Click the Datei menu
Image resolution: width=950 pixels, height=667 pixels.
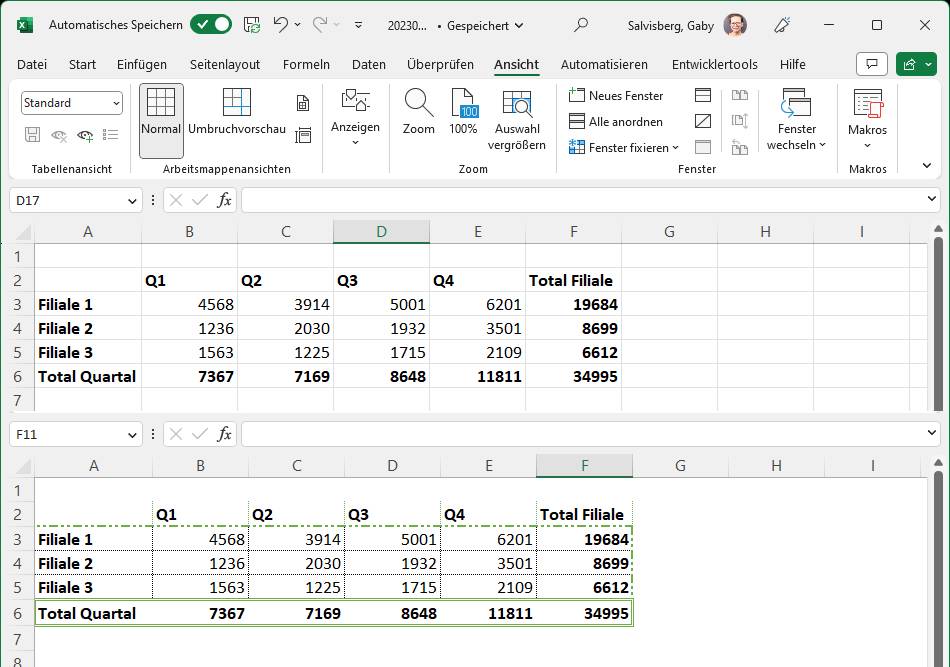point(31,64)
